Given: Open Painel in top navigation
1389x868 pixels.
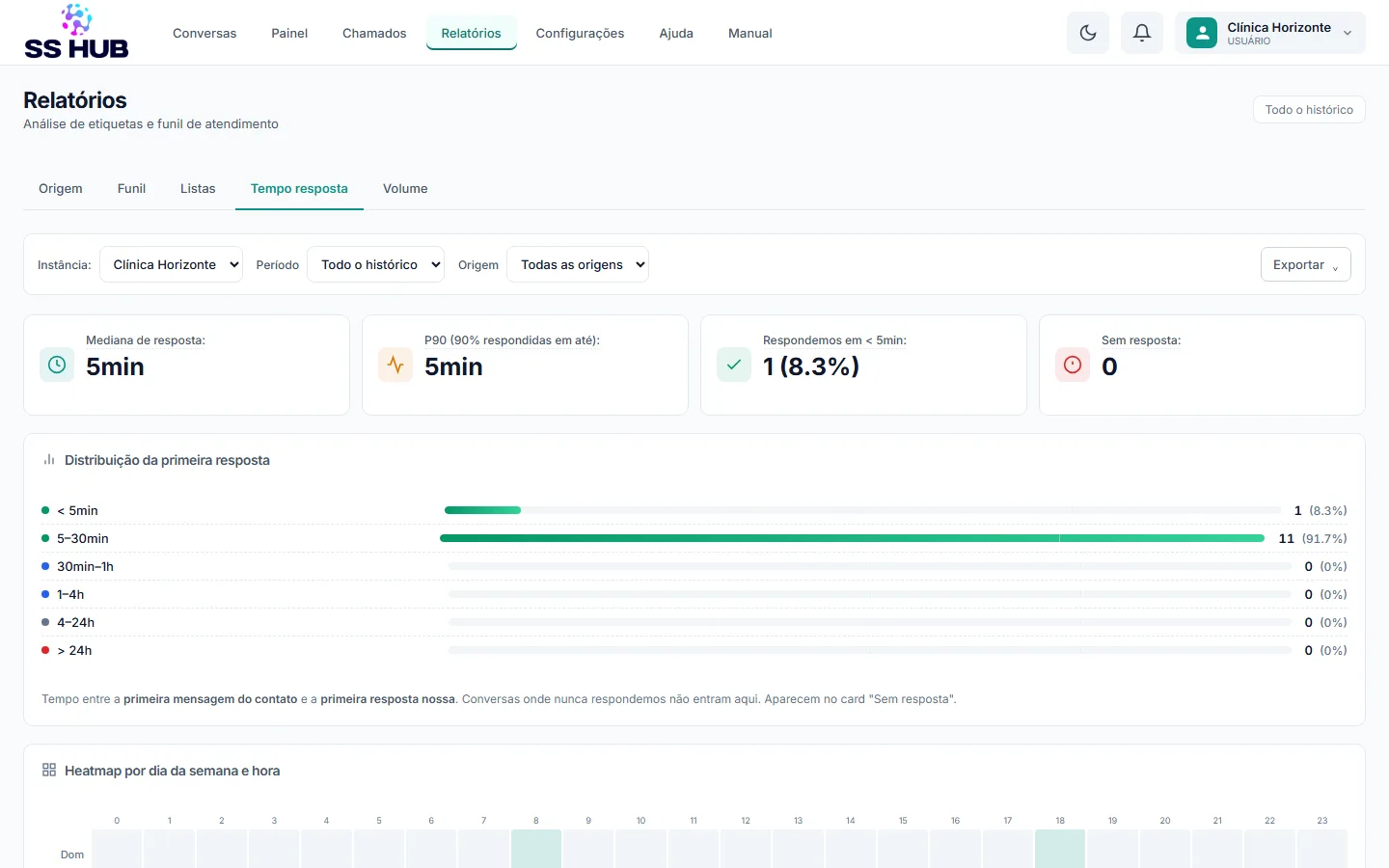Looking at the screenshot, I should [x=289, y=33].
